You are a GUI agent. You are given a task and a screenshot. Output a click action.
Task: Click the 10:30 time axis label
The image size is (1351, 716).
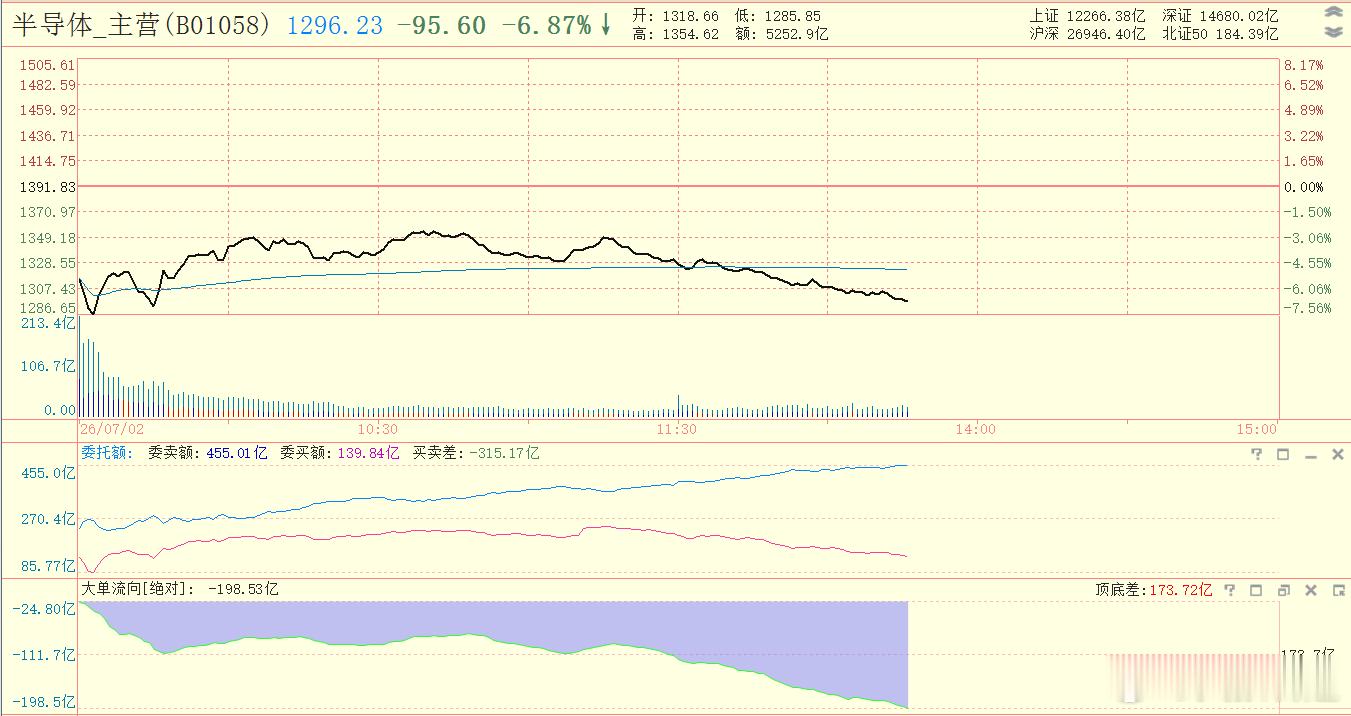(x=377, y=429)
